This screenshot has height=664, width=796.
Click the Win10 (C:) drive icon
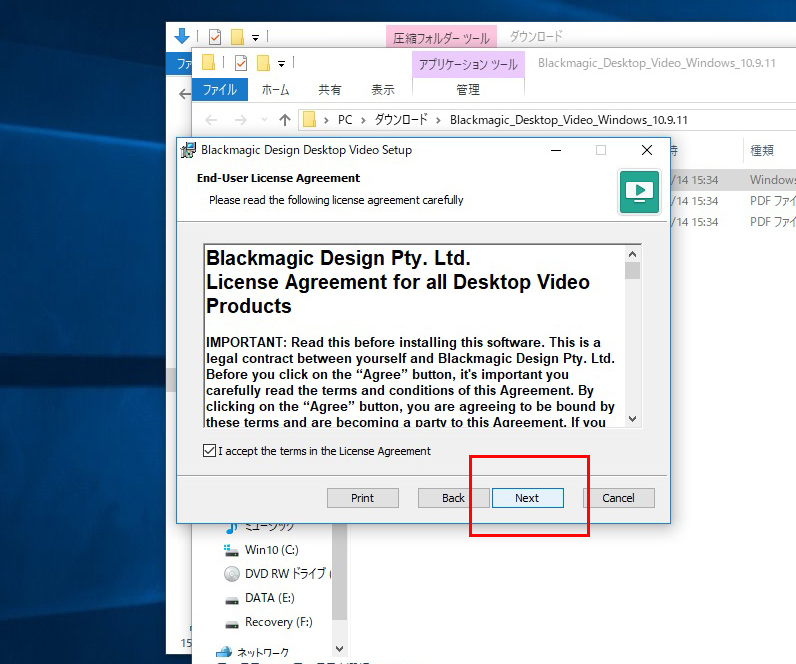(x=231, y=550)
